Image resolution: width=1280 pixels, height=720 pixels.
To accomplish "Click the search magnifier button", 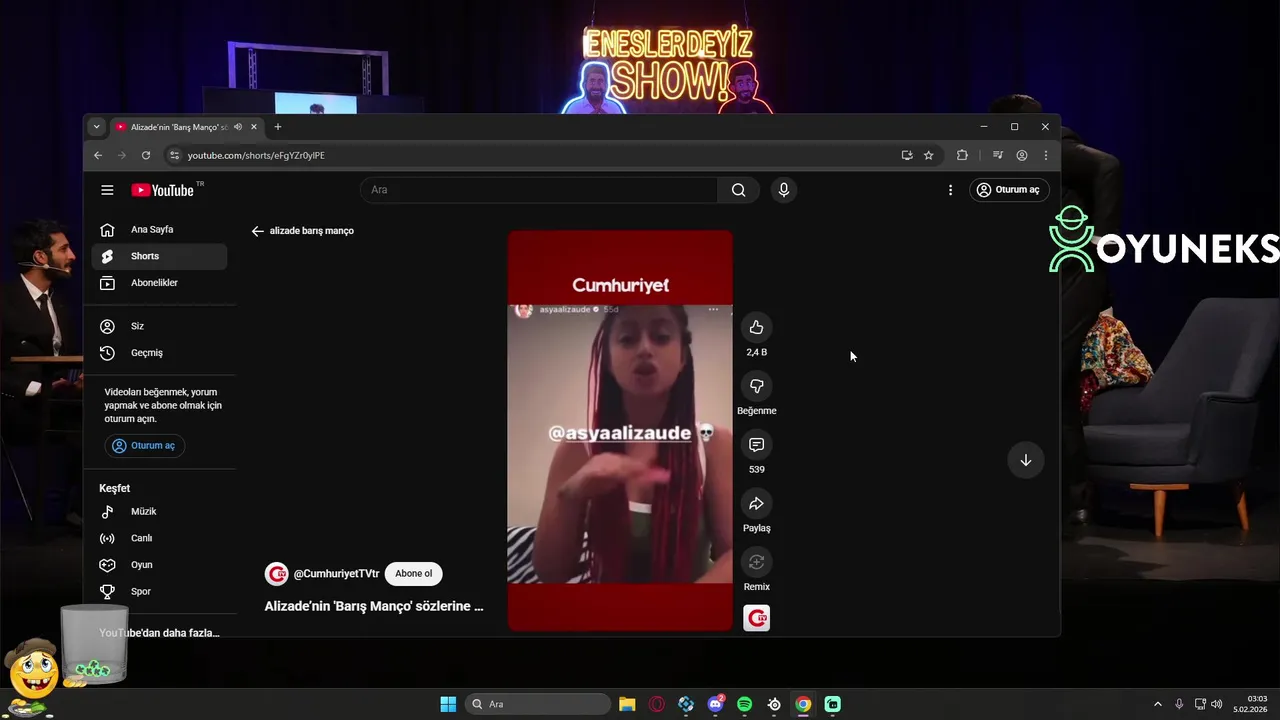I will (x=738, y=190).
